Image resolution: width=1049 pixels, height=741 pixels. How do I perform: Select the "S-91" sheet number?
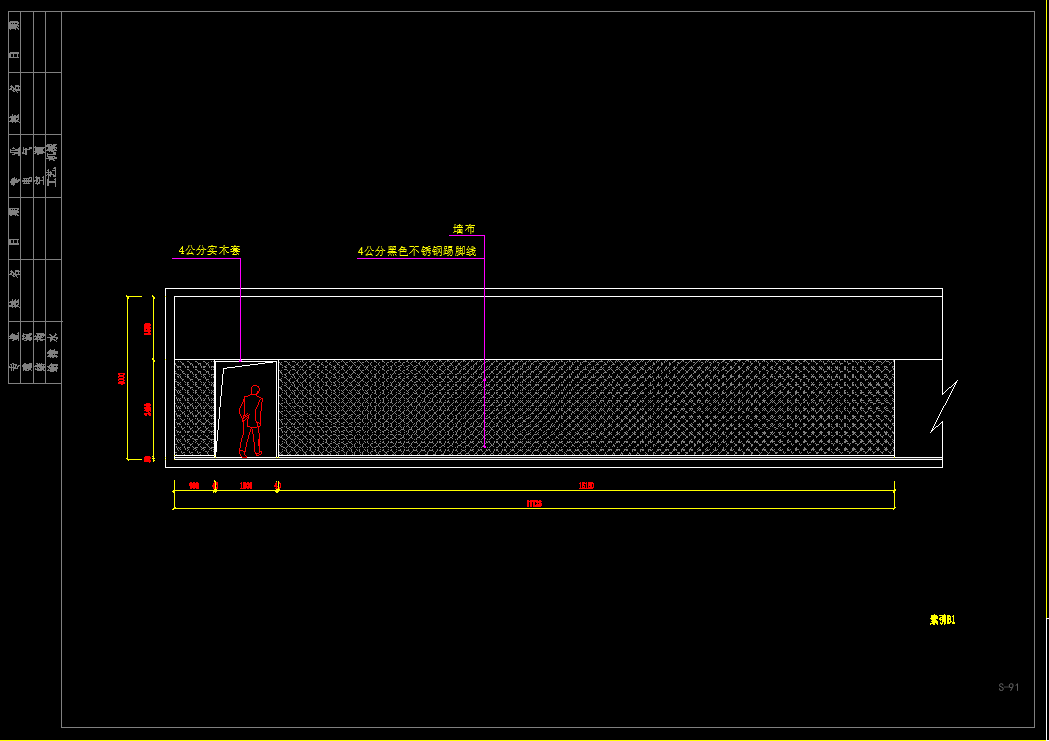tap(1008, 687)
